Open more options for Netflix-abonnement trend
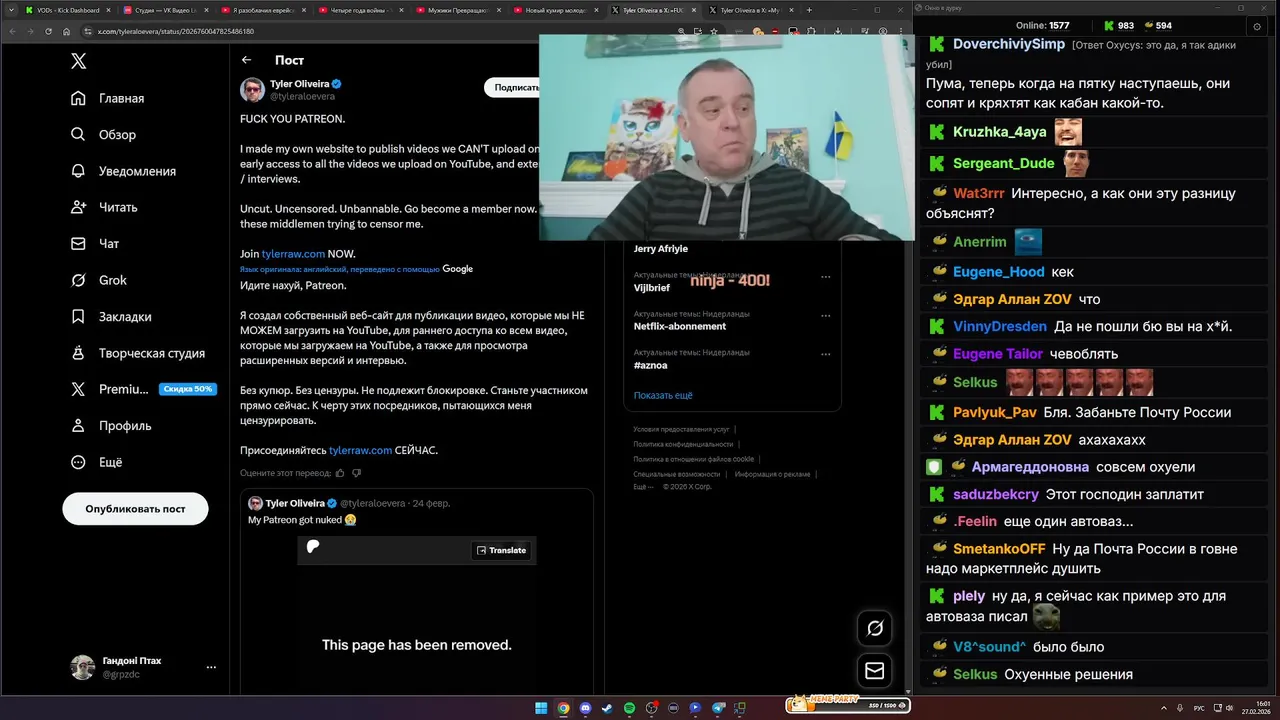 pyautogui.click(x=825, y=315)
